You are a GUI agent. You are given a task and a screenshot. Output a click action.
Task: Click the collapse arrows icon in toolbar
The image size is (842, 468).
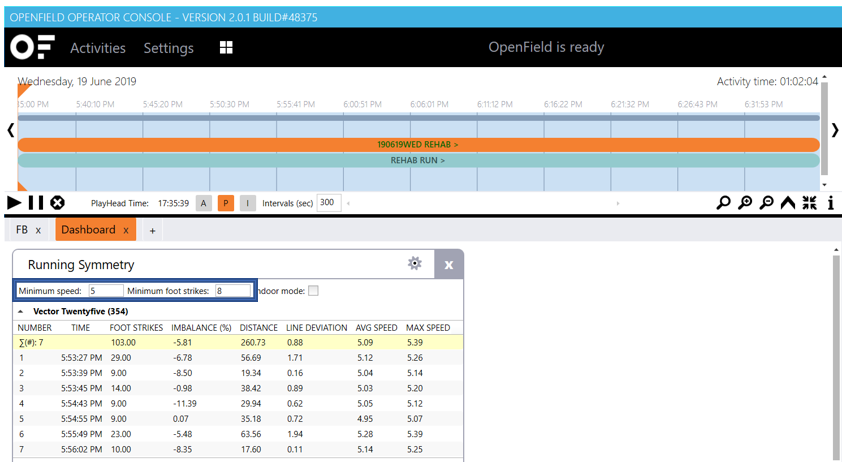tap(809, 203)
